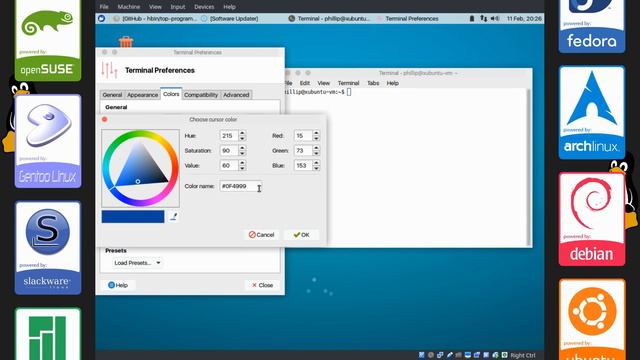Click the Color name field #0F4999

[x=240, y=186]
